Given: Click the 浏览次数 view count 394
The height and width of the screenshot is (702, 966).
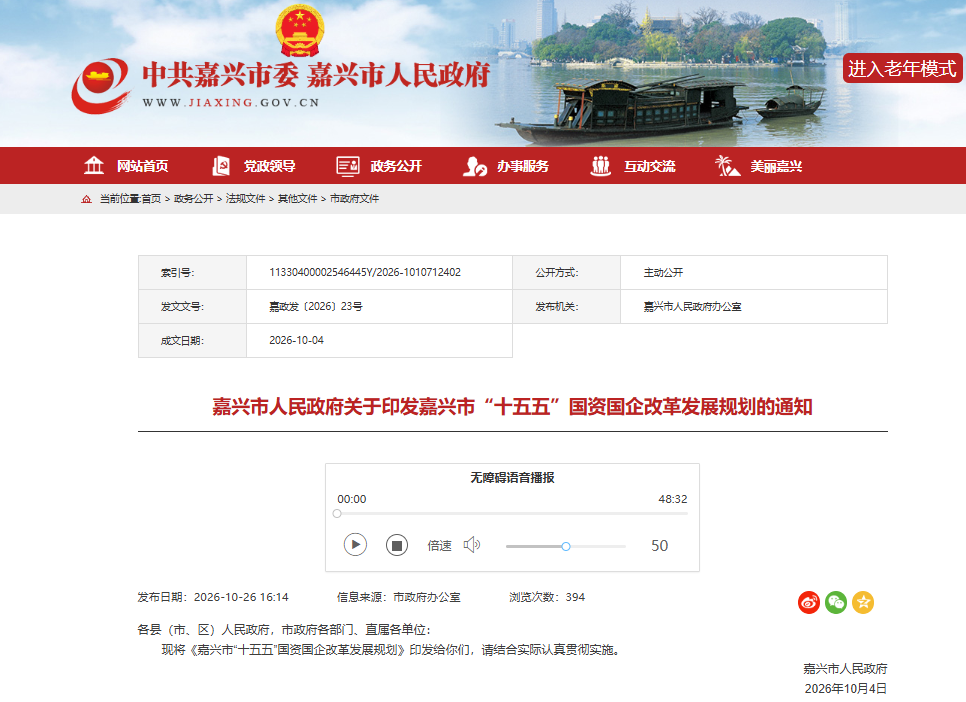Looking at the screenshot, I should click(x=575, y=597).
